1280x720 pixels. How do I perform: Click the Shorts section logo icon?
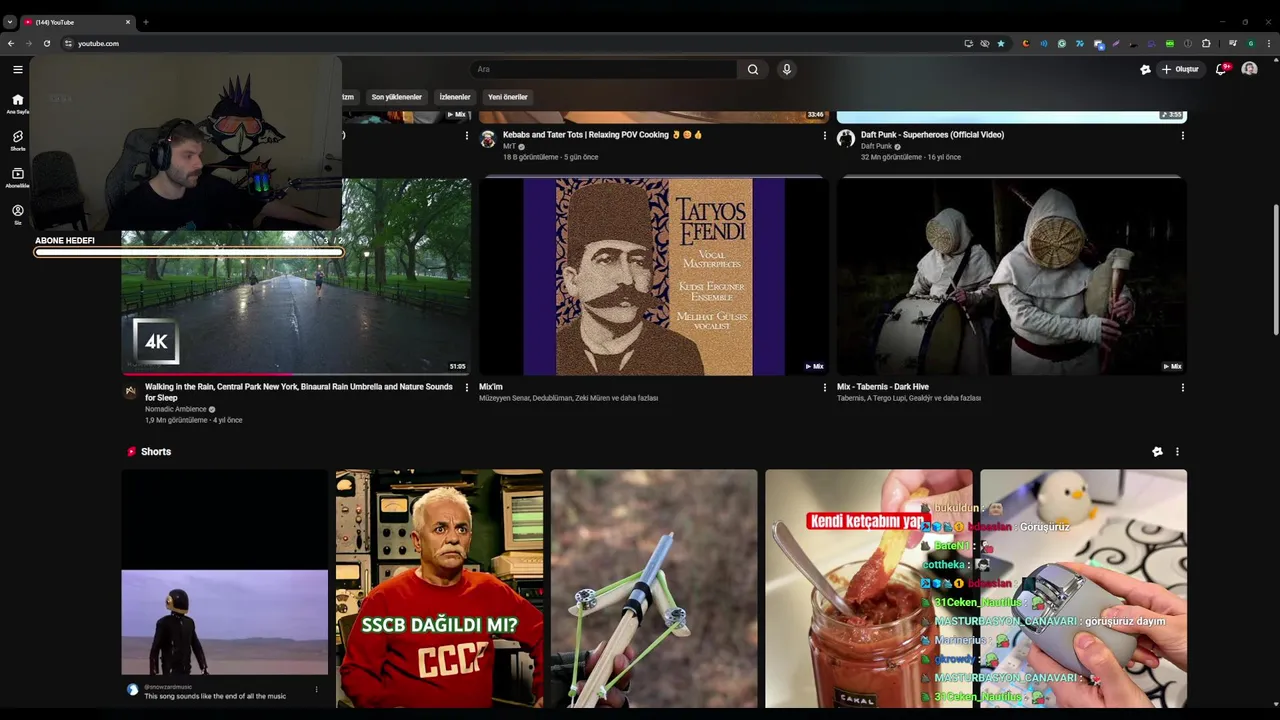[131, 452]
